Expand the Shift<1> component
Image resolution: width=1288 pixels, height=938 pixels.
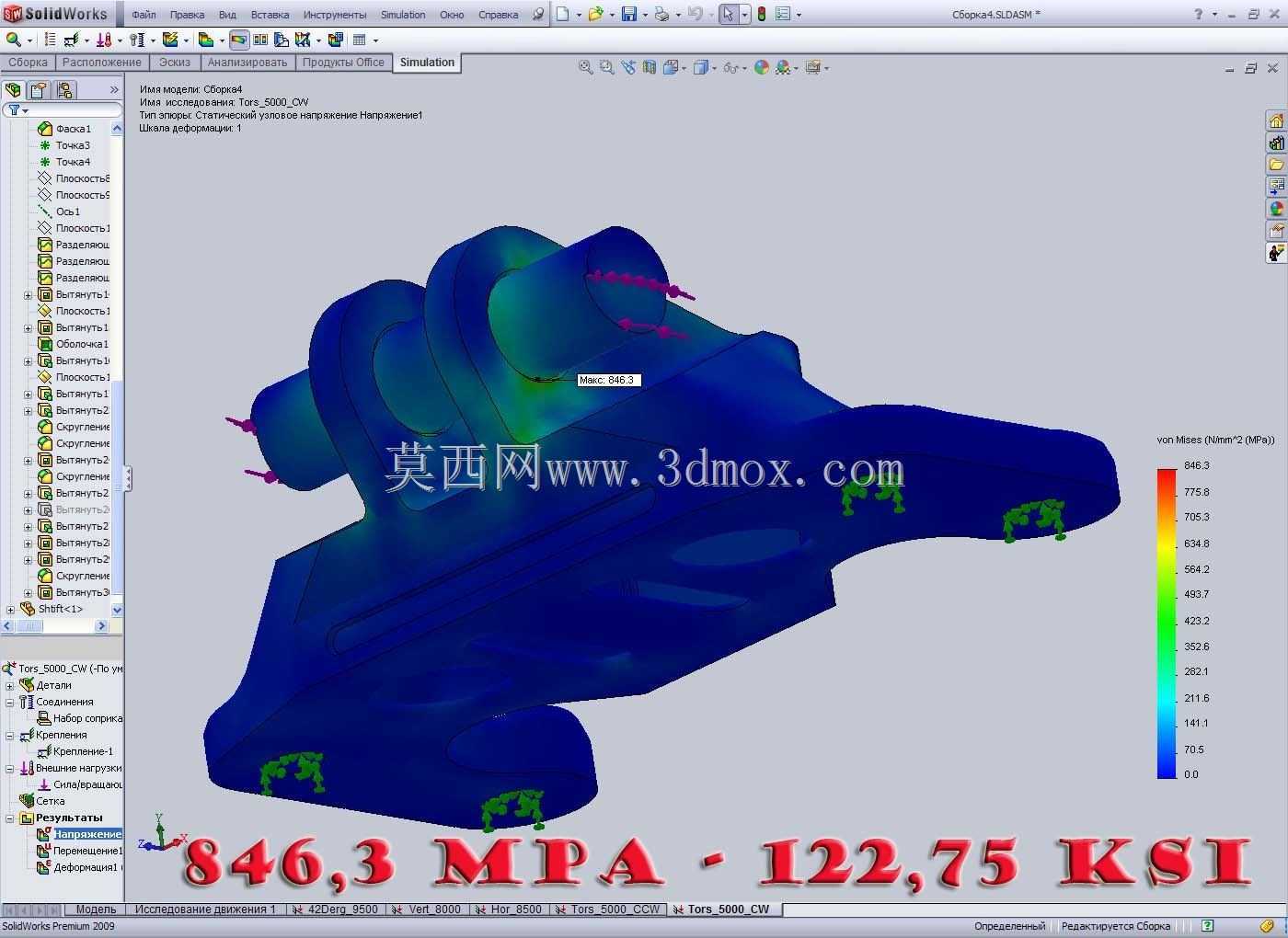point(10,609)
